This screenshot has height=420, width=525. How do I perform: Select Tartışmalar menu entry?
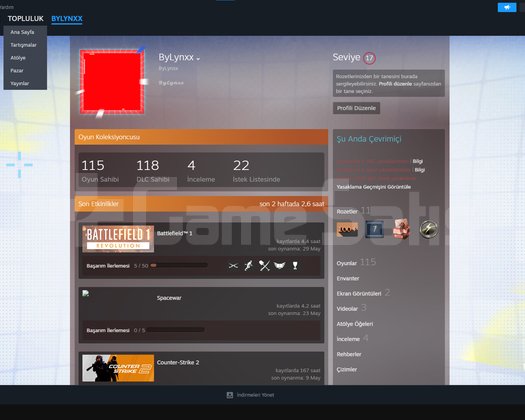[x=23, y=45]
